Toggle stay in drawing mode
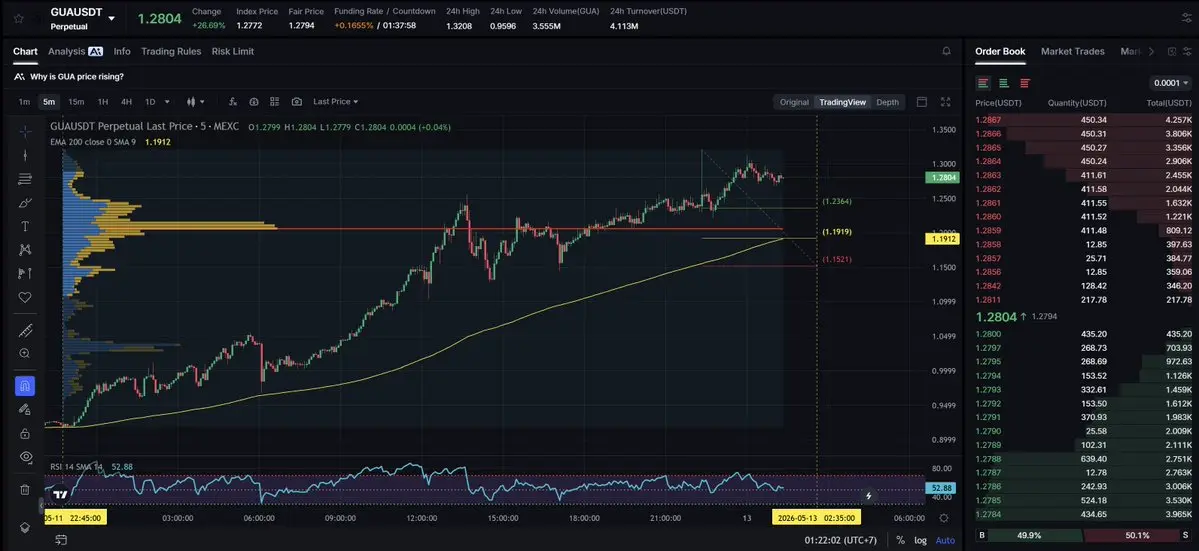This screenshot has width=1199, height=551. [x=24, y=410]
